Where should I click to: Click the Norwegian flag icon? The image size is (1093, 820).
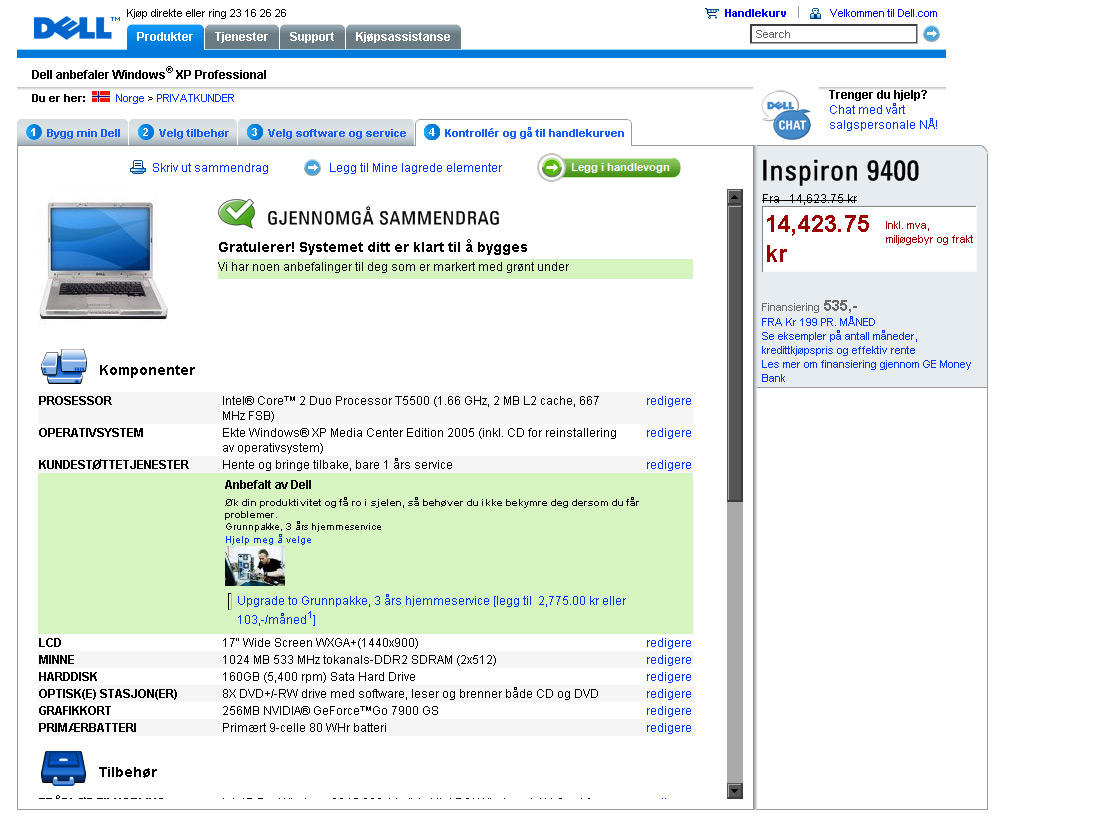(101, 97)
